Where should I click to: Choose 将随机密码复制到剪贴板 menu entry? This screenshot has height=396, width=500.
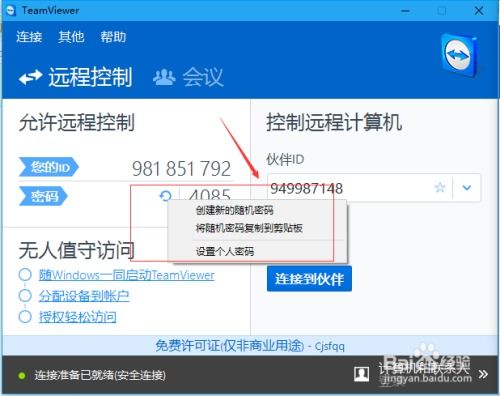click(249, 228)
